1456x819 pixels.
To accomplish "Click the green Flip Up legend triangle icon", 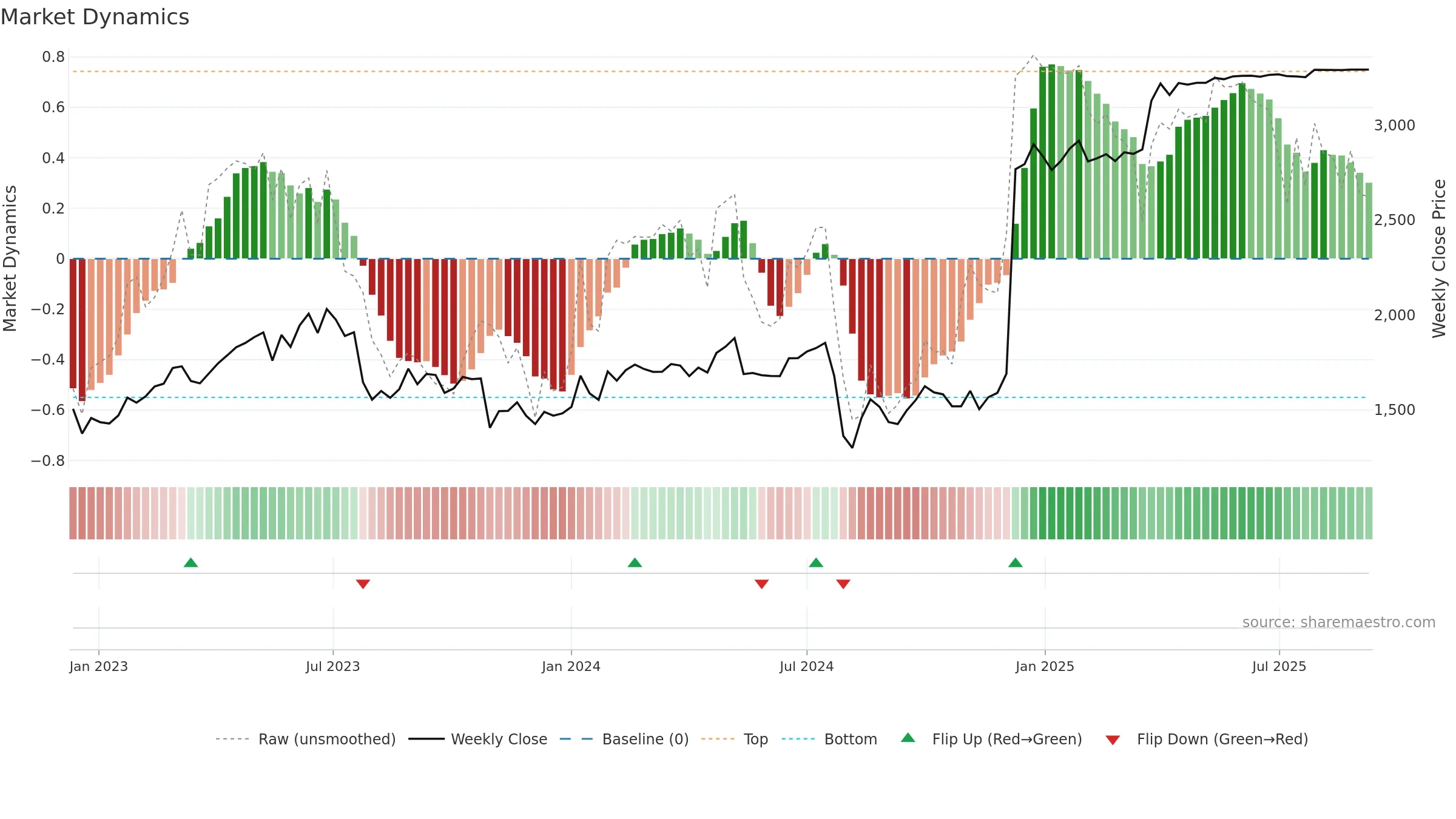I will click(908, 738).
